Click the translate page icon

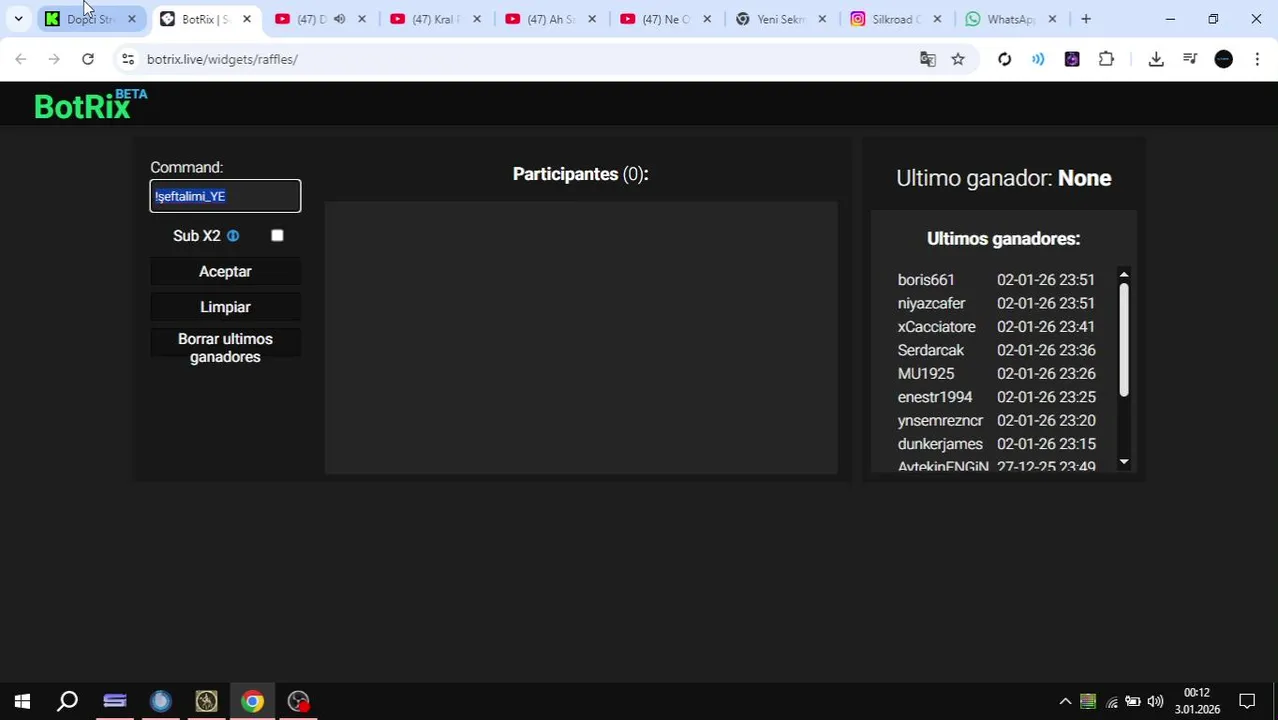pos(928,59)
